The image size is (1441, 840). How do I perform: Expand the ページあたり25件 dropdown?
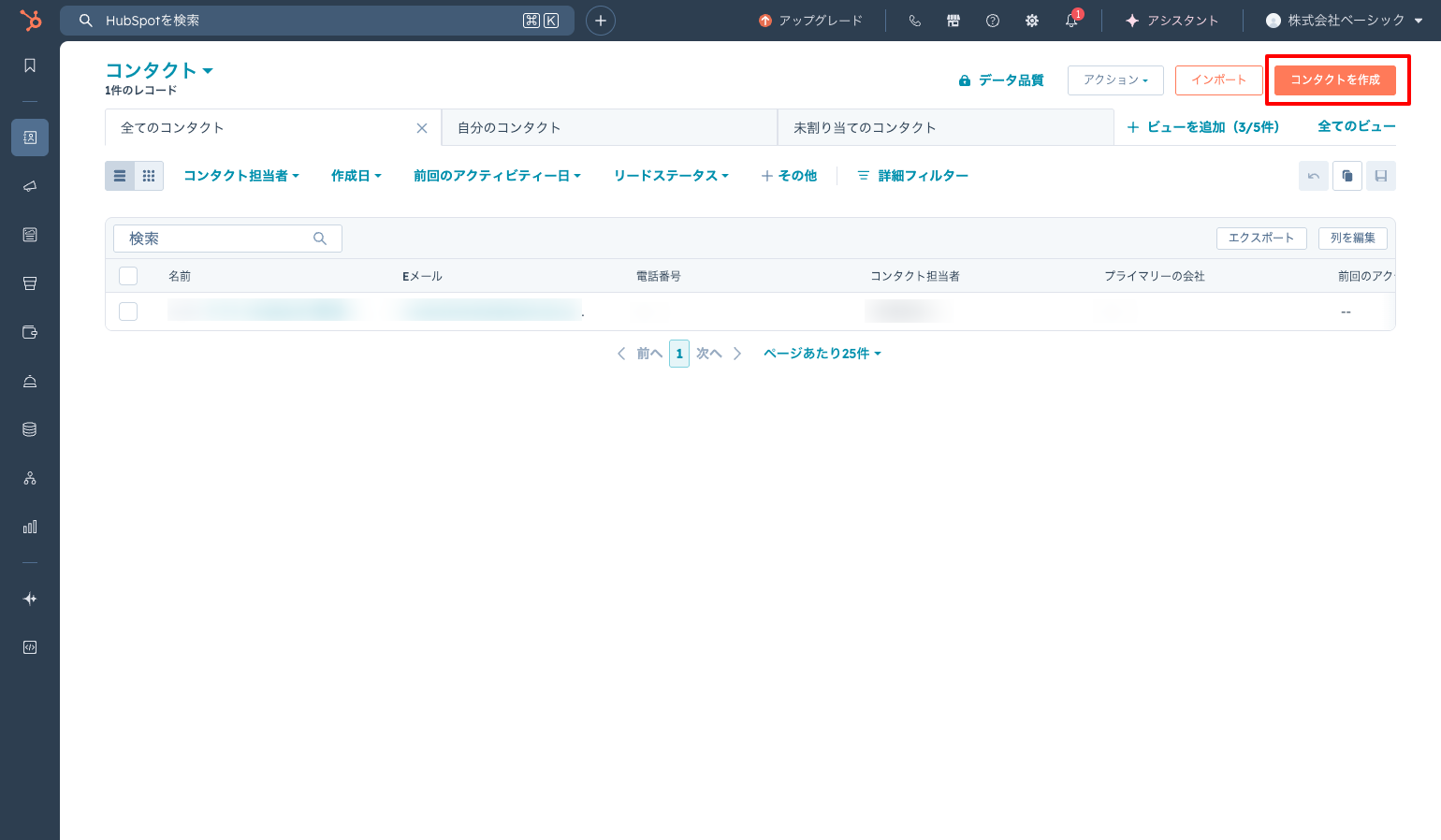(x=822, y=354)
